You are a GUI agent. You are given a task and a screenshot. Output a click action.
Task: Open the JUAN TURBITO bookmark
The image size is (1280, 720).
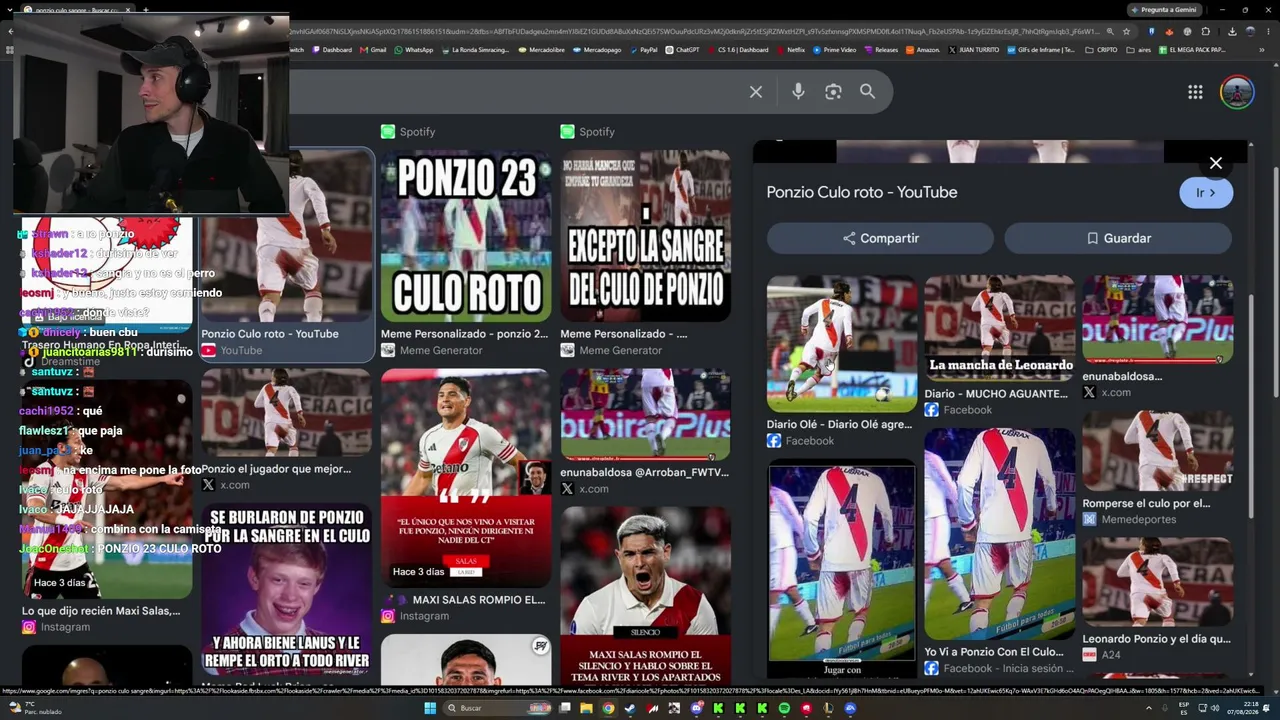click(x=973, y=50)
